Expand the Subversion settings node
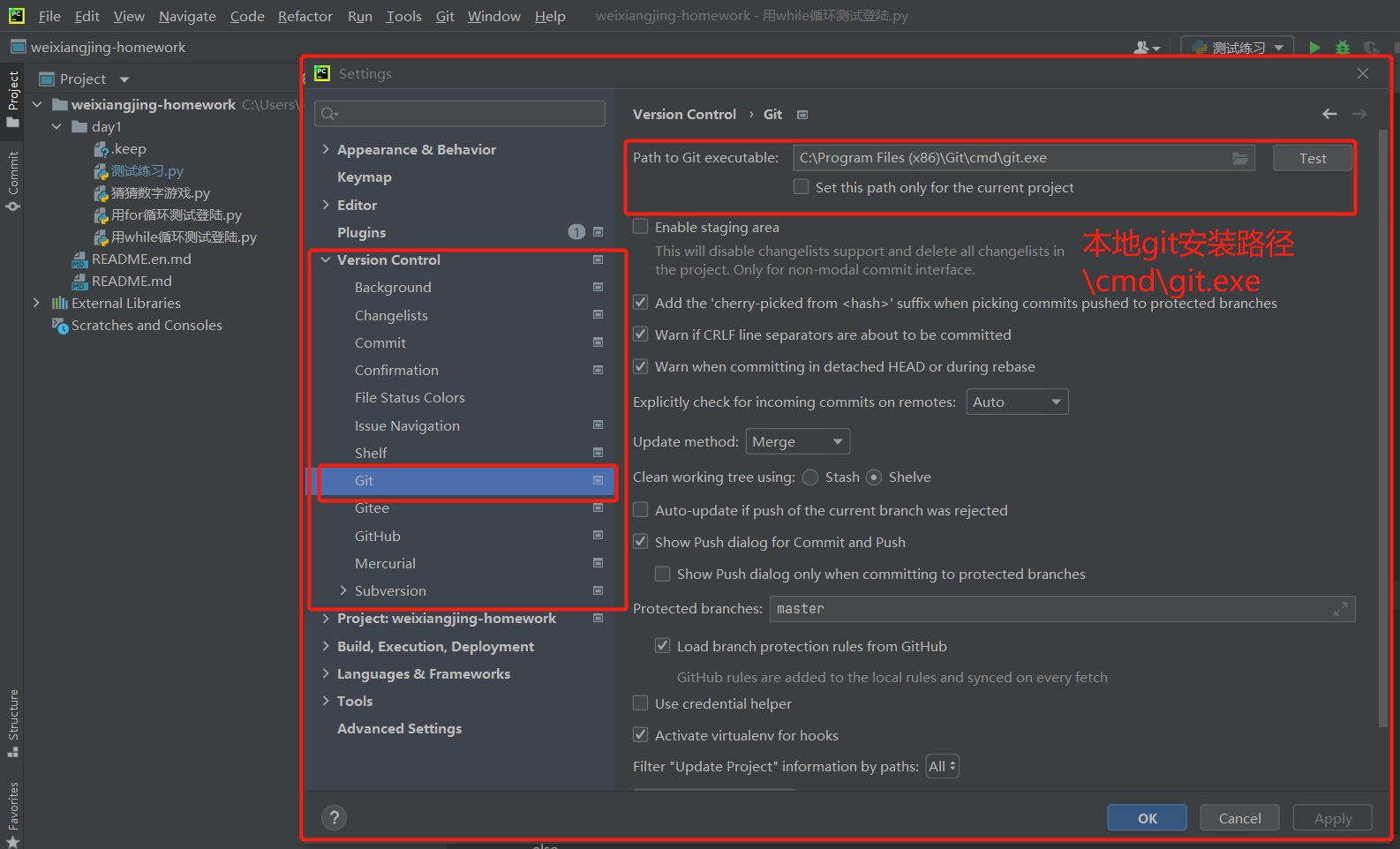The height and width of the screenshot is (849, 1400). pyautogui.click(x=343, y=590)
